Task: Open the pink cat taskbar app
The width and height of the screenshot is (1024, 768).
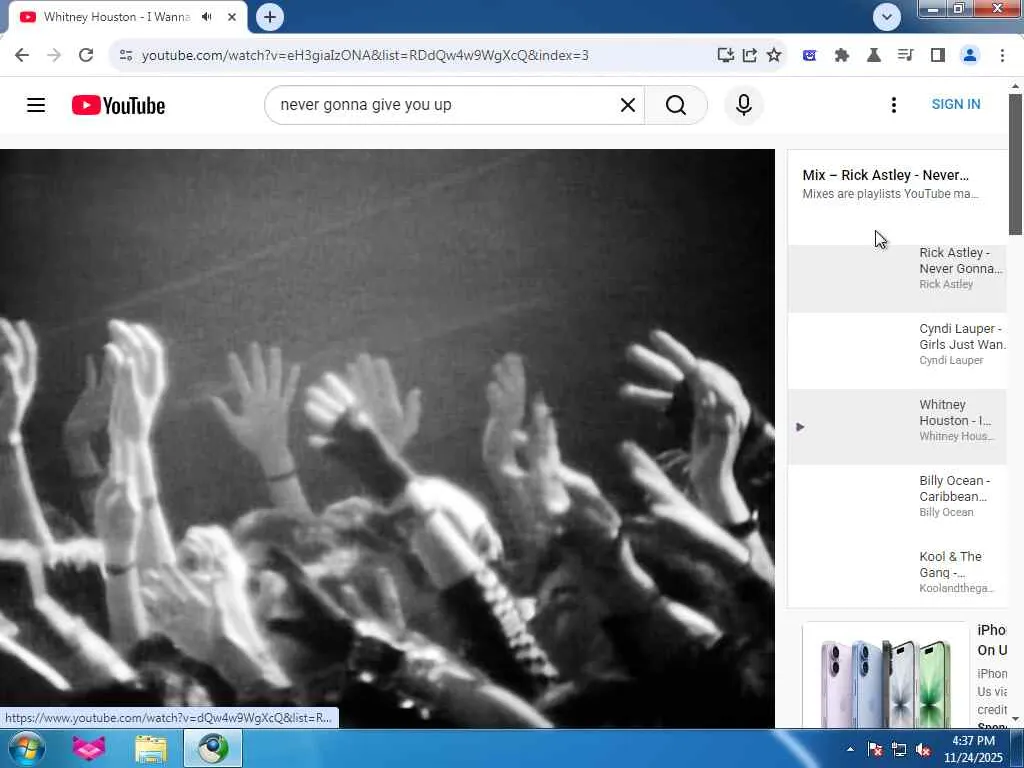Action: pos(89,748)
